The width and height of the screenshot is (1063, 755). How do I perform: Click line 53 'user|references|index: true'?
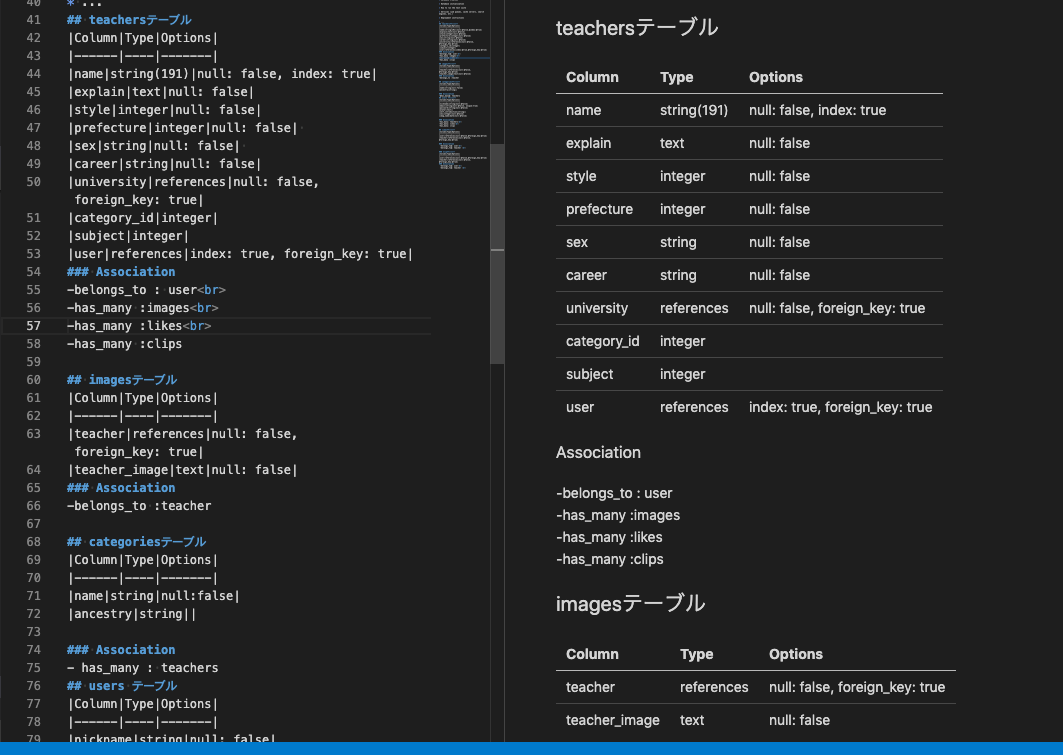240,253
